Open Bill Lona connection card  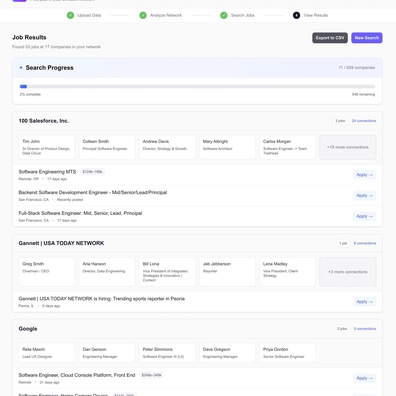tap(167, 272)
